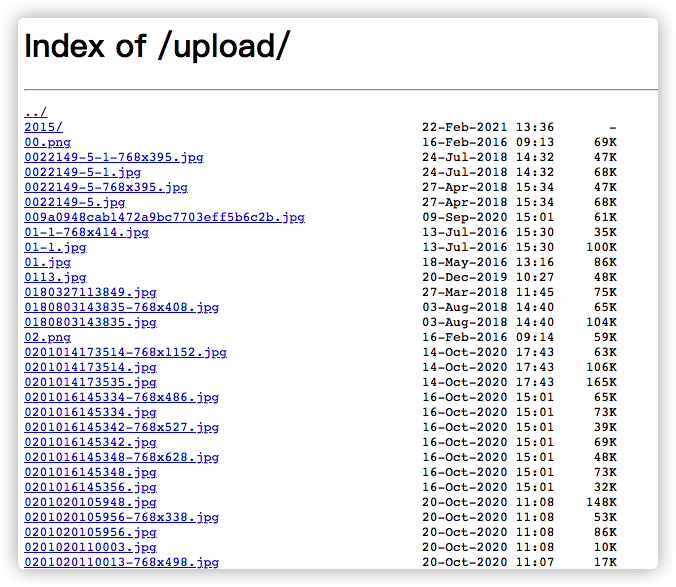Open the 01-1.jpg image link

click(55, 247)
